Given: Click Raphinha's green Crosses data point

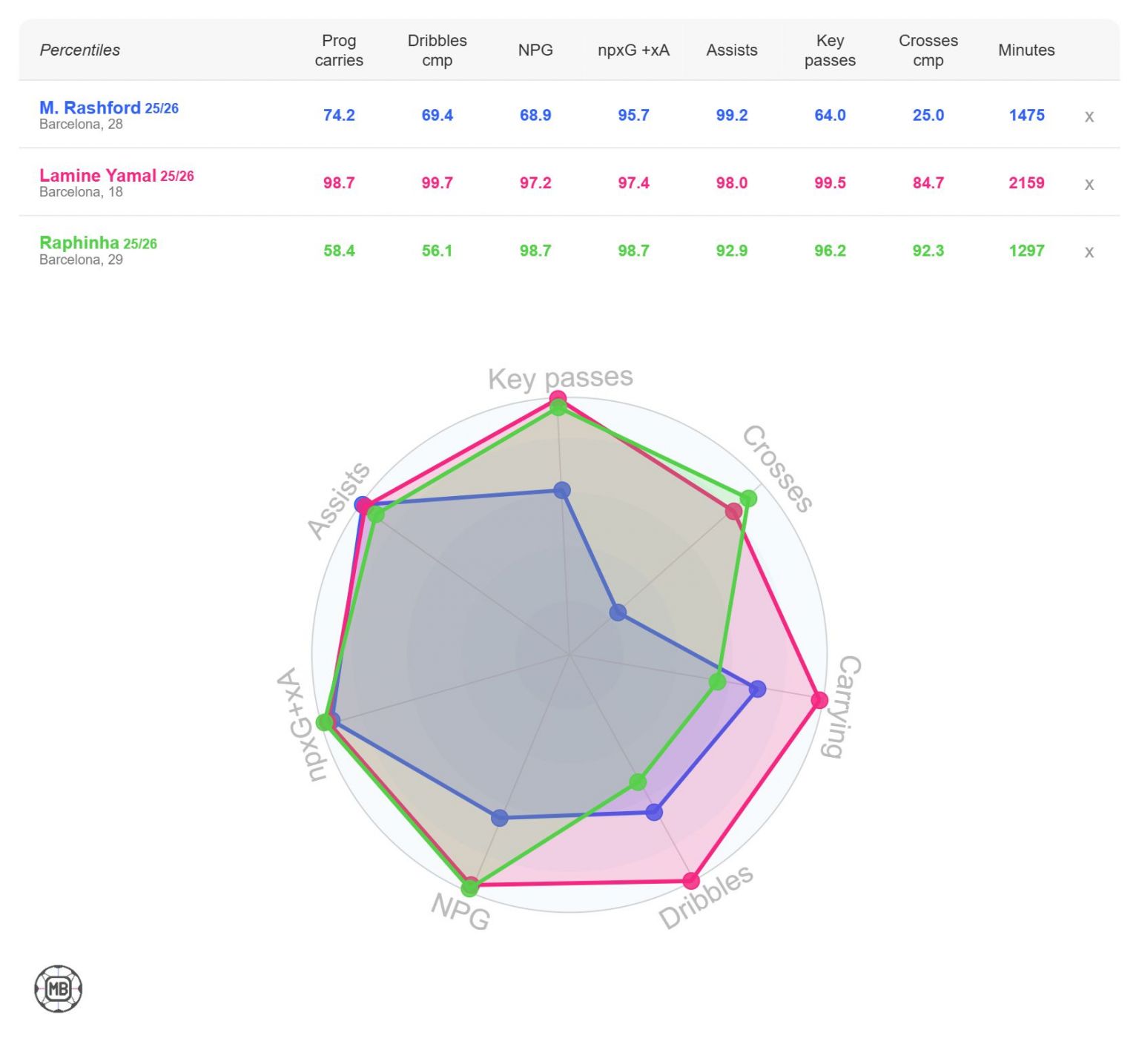Looking at the screenshot, I should click(x=749, y=498).
